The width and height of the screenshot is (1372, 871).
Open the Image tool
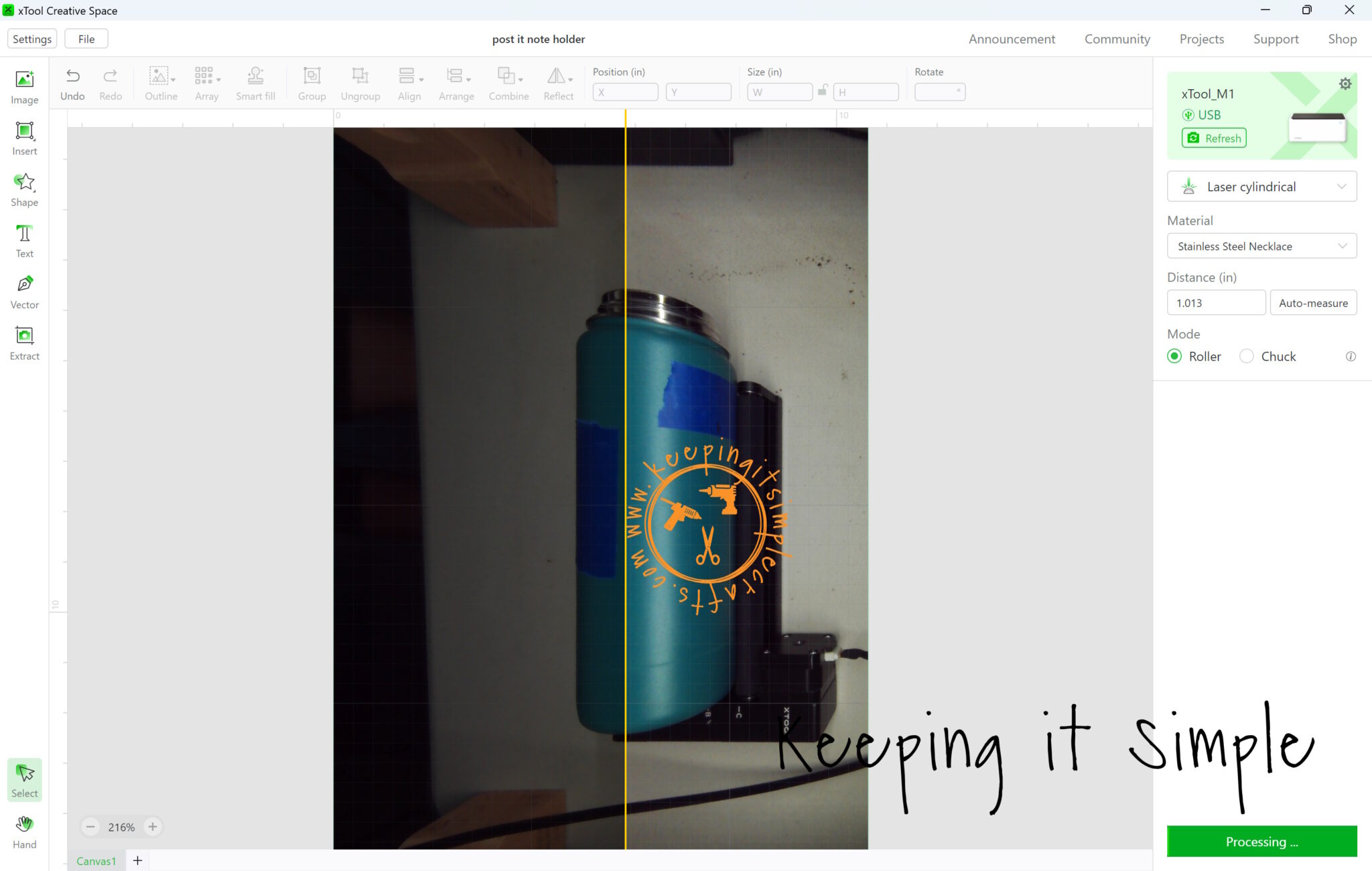(25, 87)
